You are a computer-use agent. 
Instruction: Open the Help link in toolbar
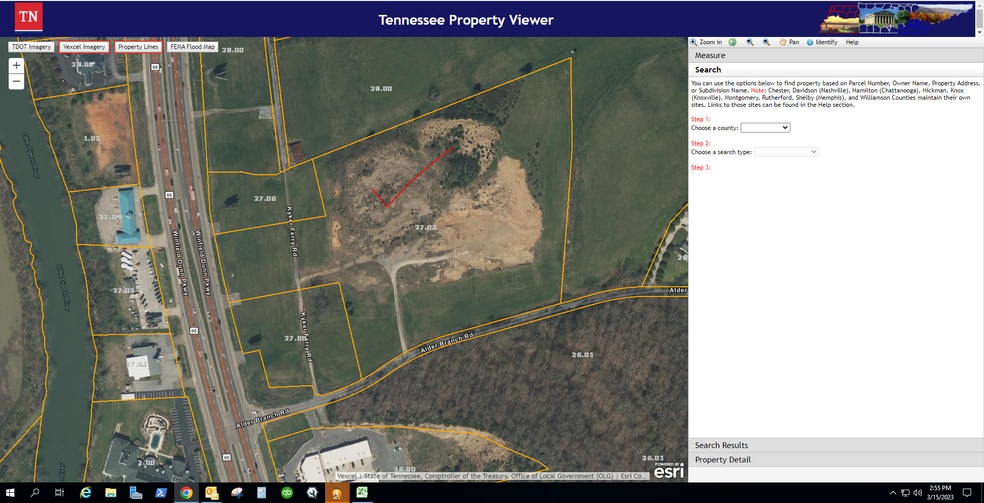click(x=852, y=42)
